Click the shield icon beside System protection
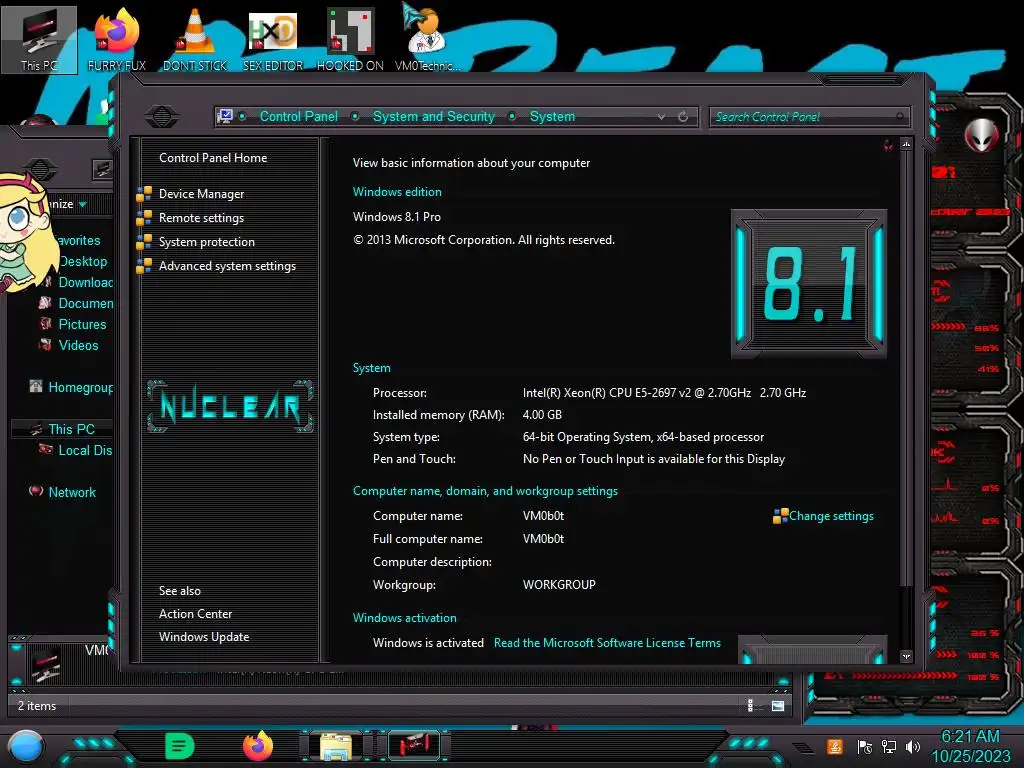 click(x=144, y=242)
